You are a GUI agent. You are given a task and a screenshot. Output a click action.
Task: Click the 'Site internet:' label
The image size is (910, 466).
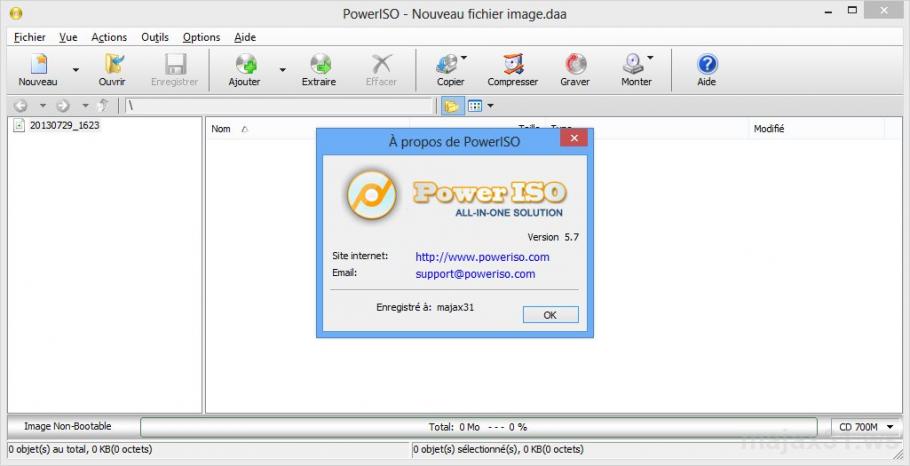(360, 256)
